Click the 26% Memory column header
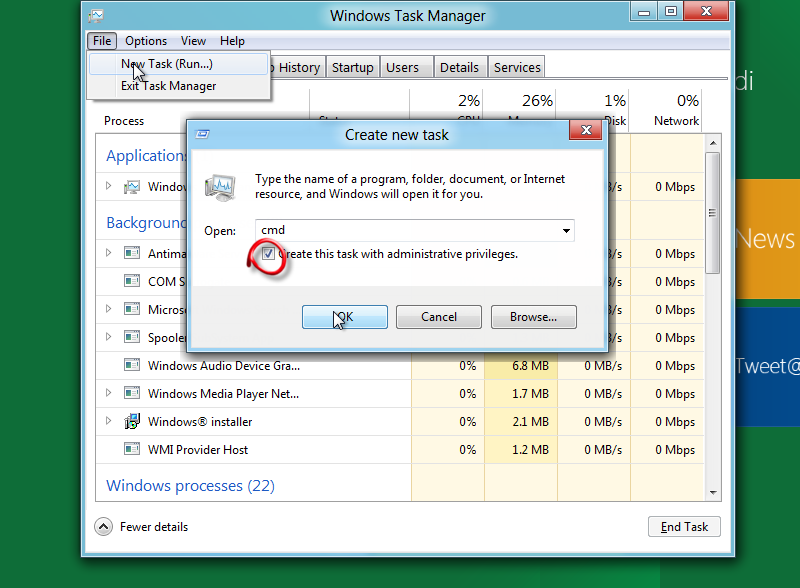Image resolution: width=800 pixels, height=588 pixels. click(x=537, y=101)
